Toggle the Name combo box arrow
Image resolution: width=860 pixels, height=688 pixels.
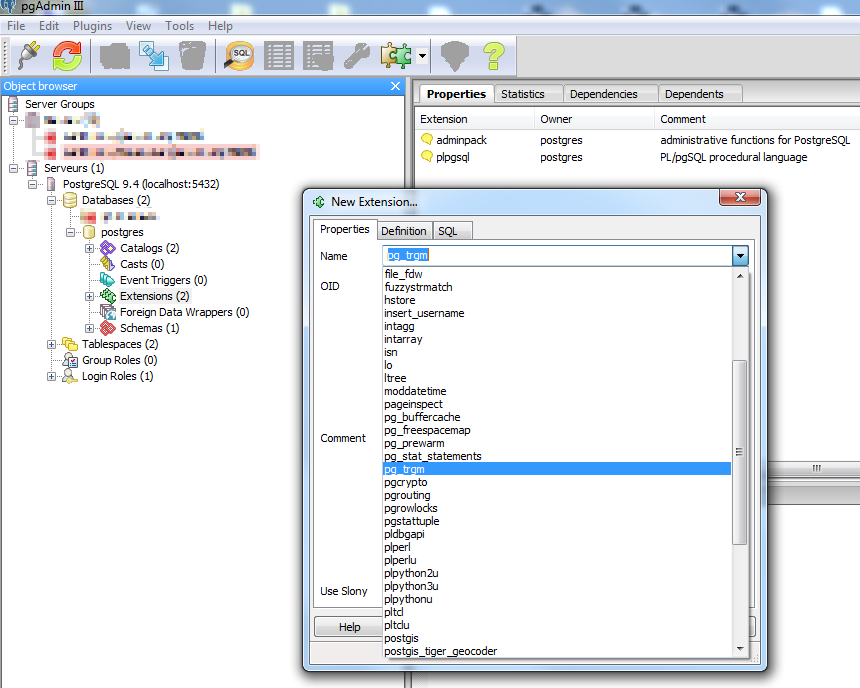740,256
